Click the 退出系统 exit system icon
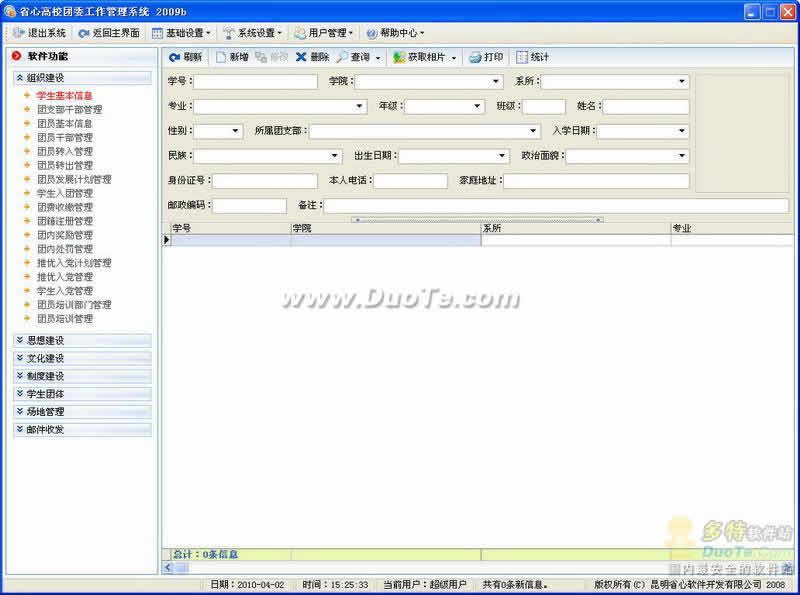The height and width of the screenshot is (595, 800). click(x=20, y=33)
